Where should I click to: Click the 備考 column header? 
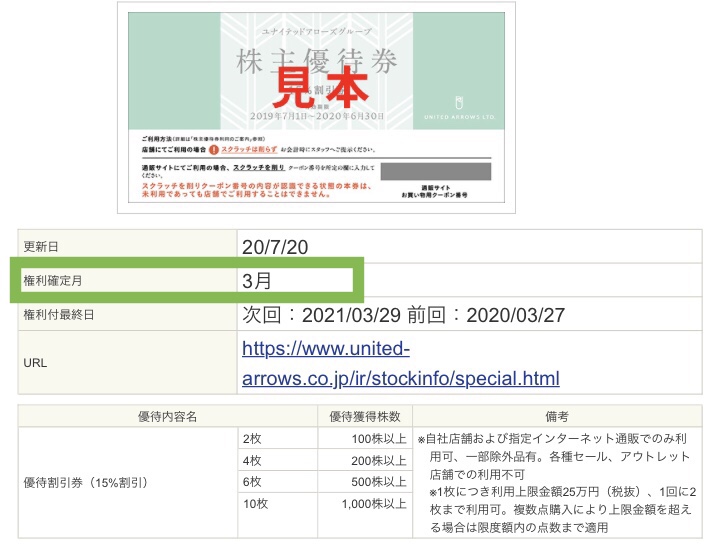557,416
